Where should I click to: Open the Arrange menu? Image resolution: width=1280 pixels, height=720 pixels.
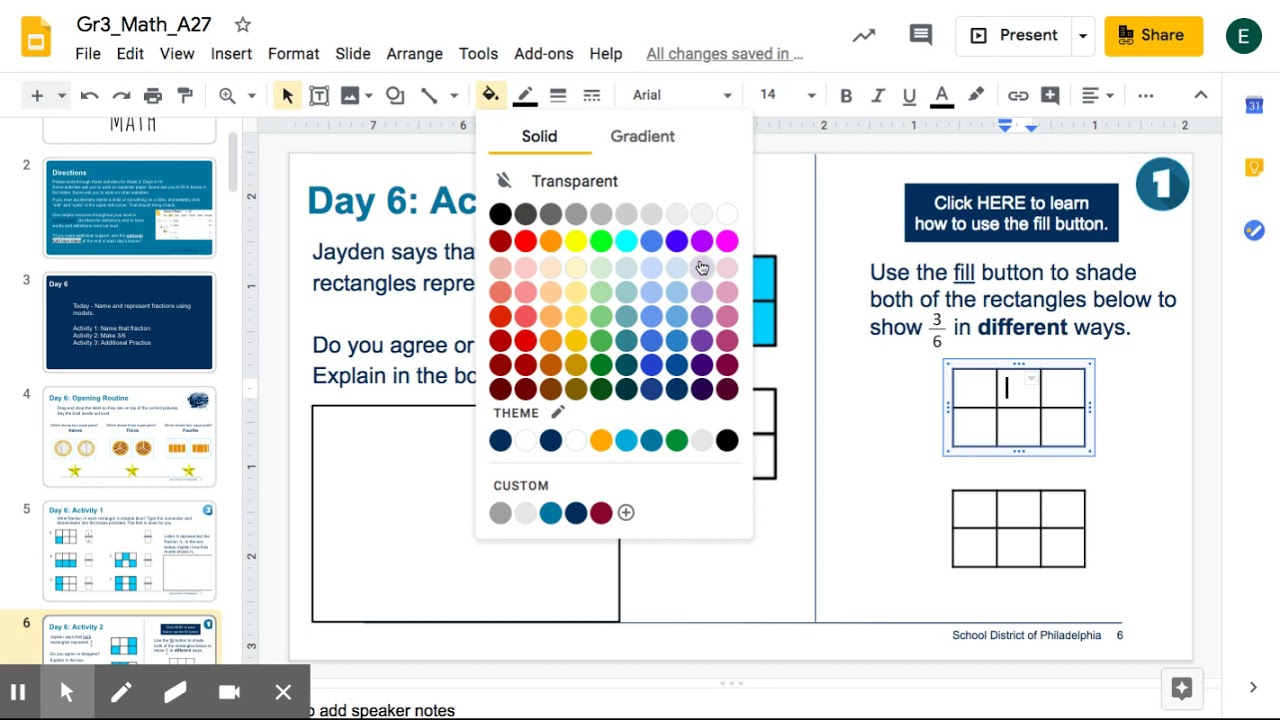(414, 54)
